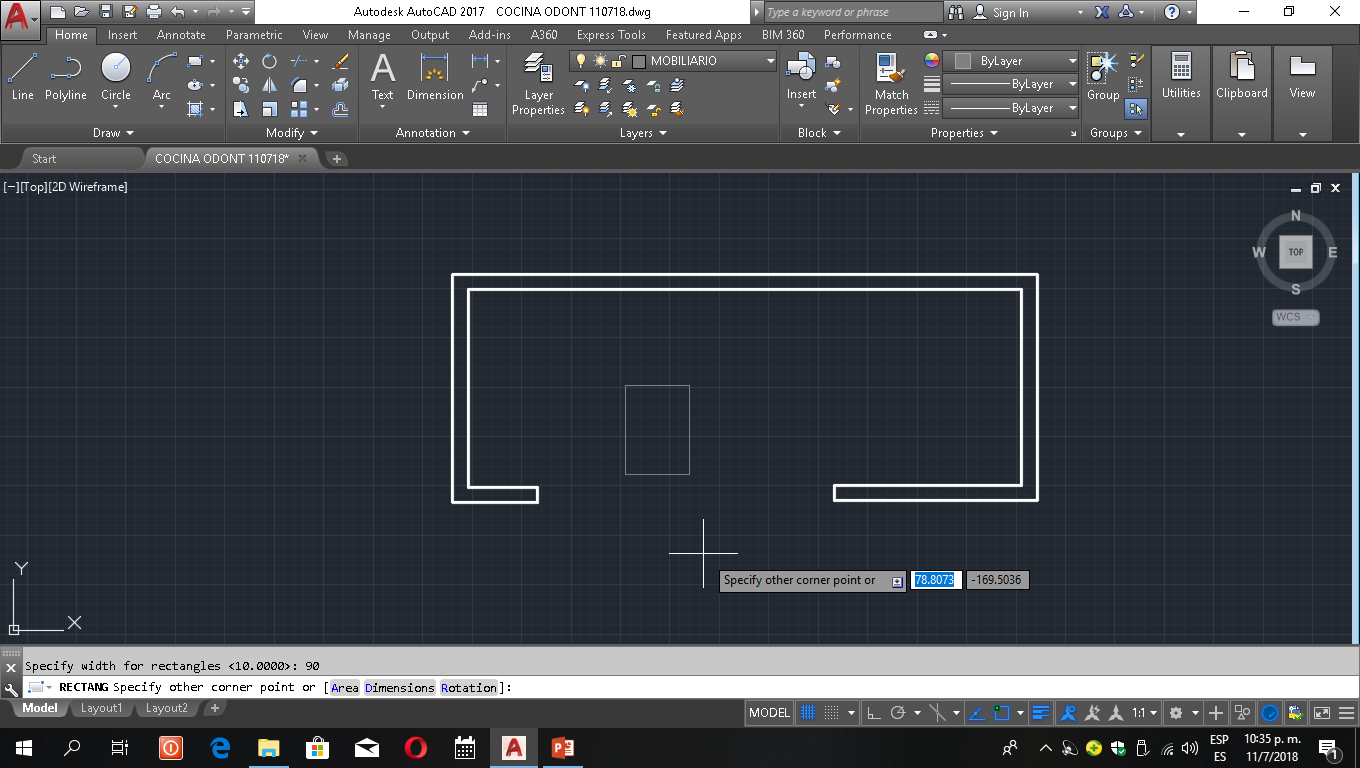The width and height of the screenshot is (1360, 768).
Task: Toggle polar tracking in status bar
Action: point(897,713)
